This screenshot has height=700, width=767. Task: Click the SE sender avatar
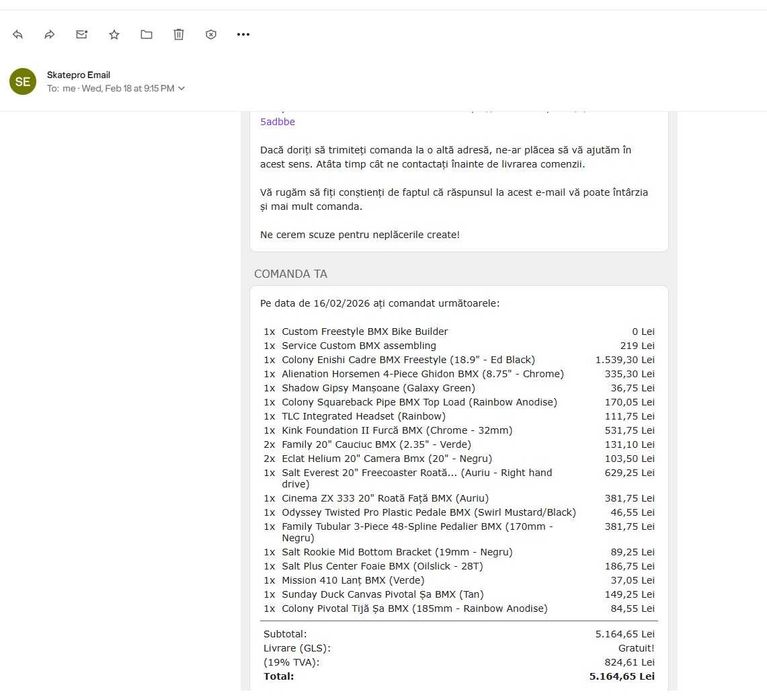tap(23, 81)
